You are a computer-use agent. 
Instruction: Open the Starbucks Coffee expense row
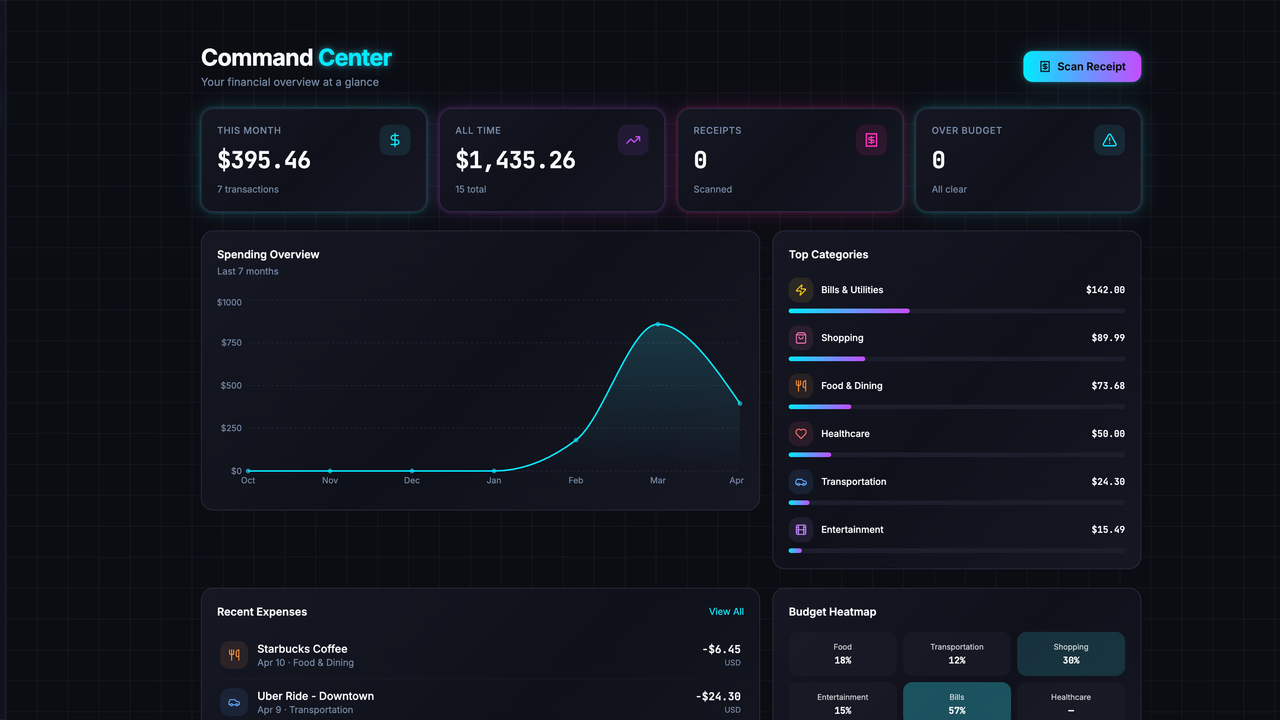tap(480, 655)
